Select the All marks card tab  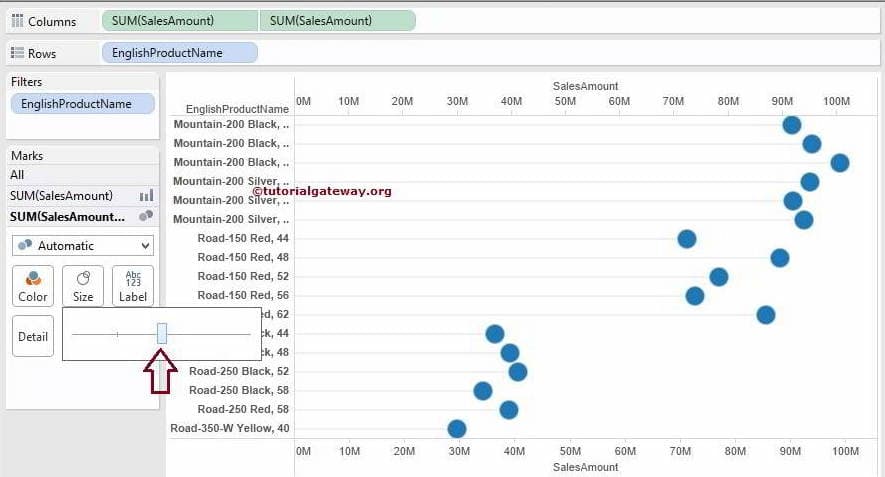tap(82, 175)
